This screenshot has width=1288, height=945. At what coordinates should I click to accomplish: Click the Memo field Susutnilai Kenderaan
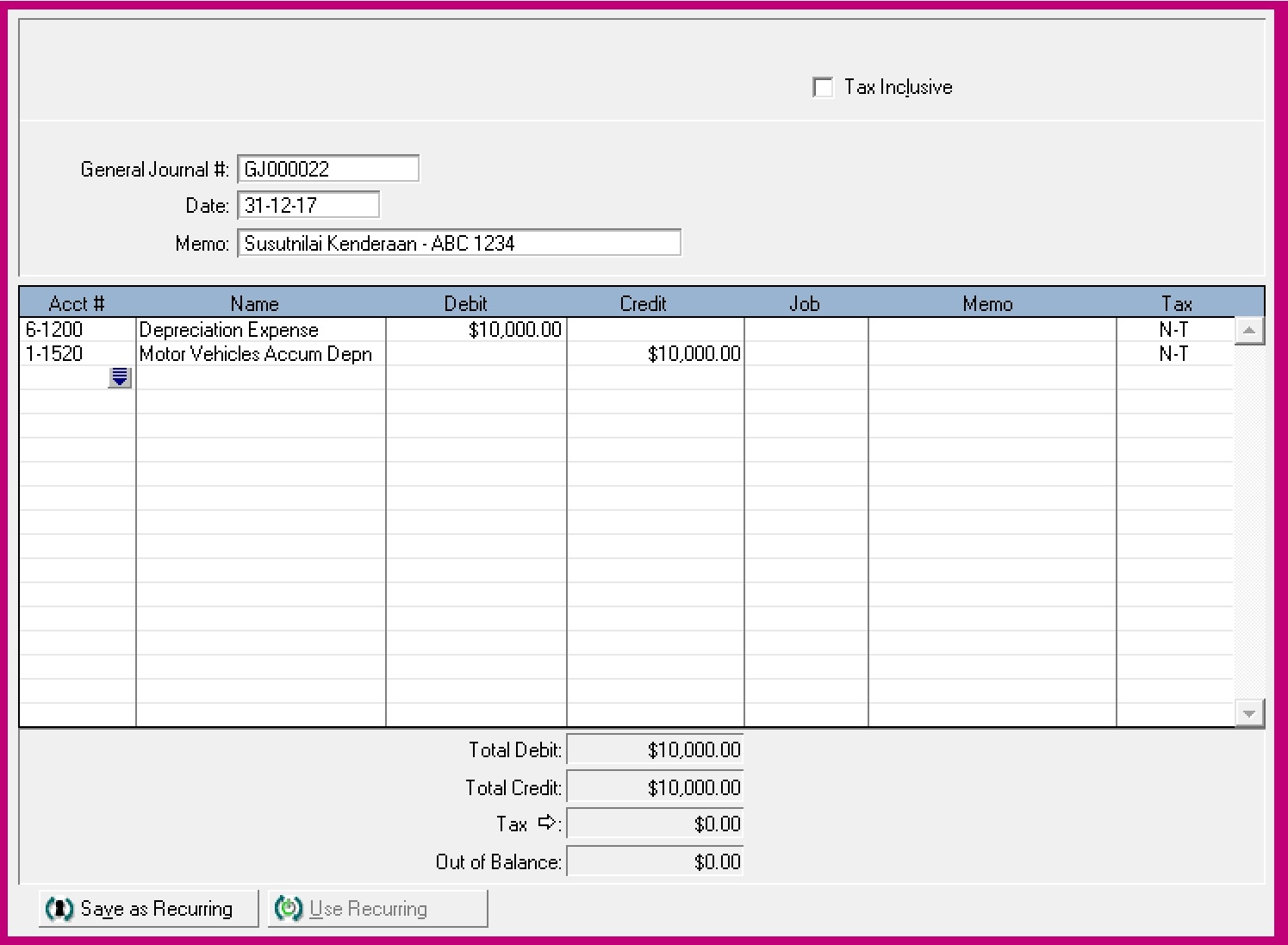coord(459,243)
